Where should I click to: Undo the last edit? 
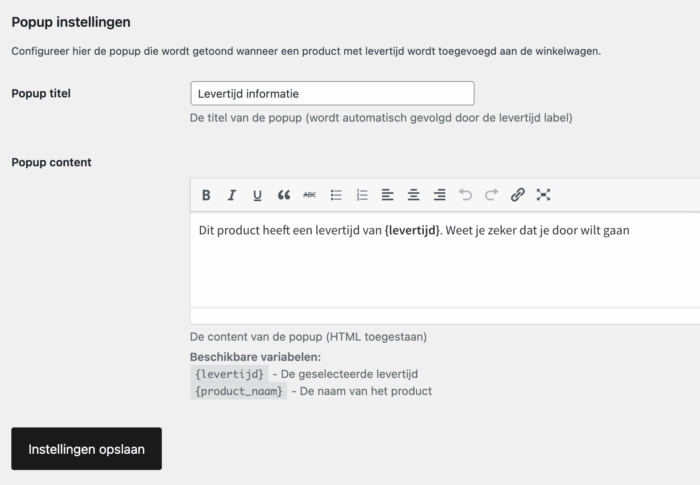click(x=465, y=195)
